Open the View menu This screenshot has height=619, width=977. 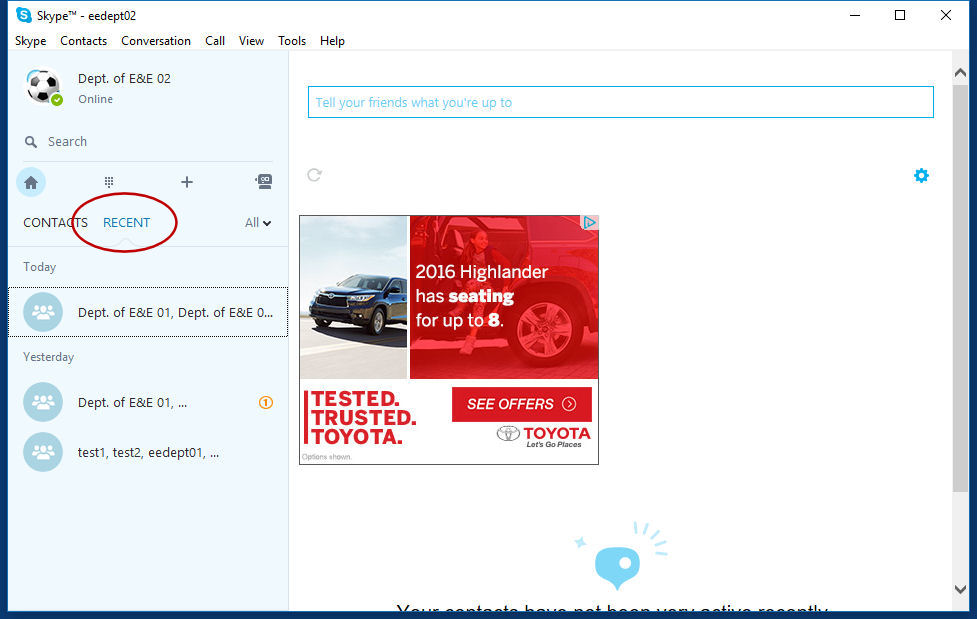pyautogui.click(x=251, y=41)
